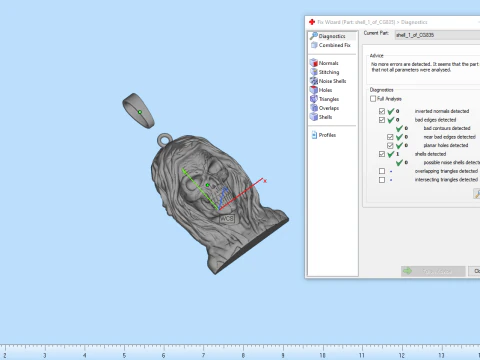Uncheck shells detected checkbox
480x360 pixels.
pos(382,154)
